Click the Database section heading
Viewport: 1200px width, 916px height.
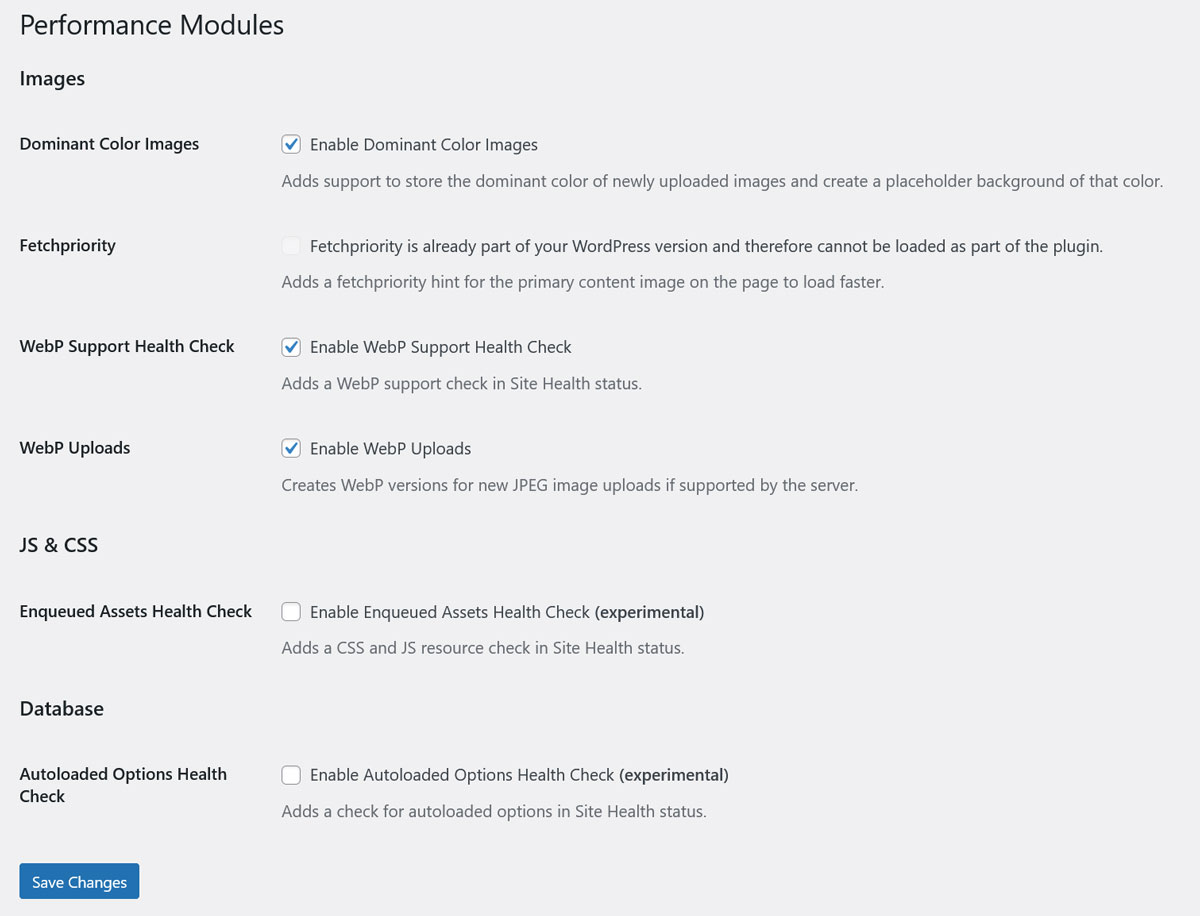point(62,708)
